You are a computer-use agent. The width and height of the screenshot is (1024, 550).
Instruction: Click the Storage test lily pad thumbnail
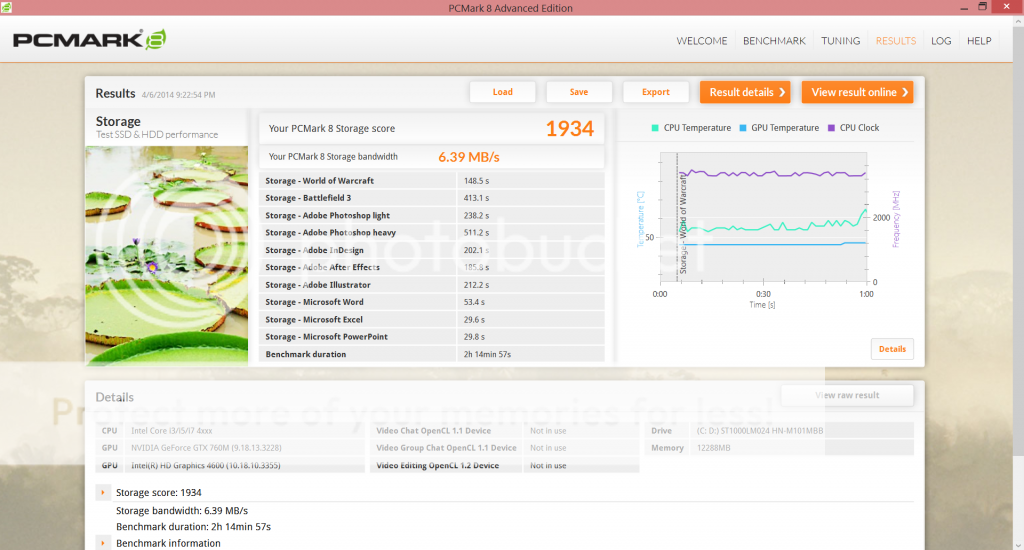click(167, 255)
